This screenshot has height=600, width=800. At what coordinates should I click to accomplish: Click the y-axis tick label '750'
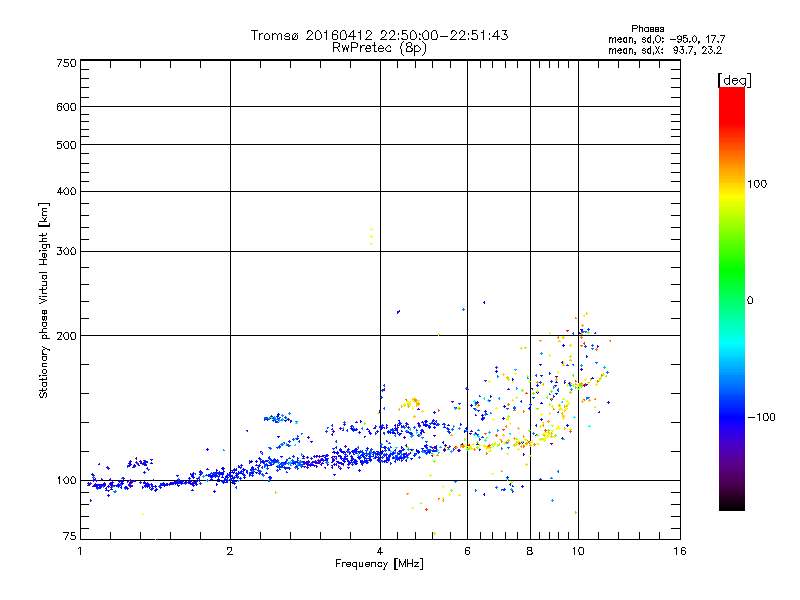click(x=66, y=63)
